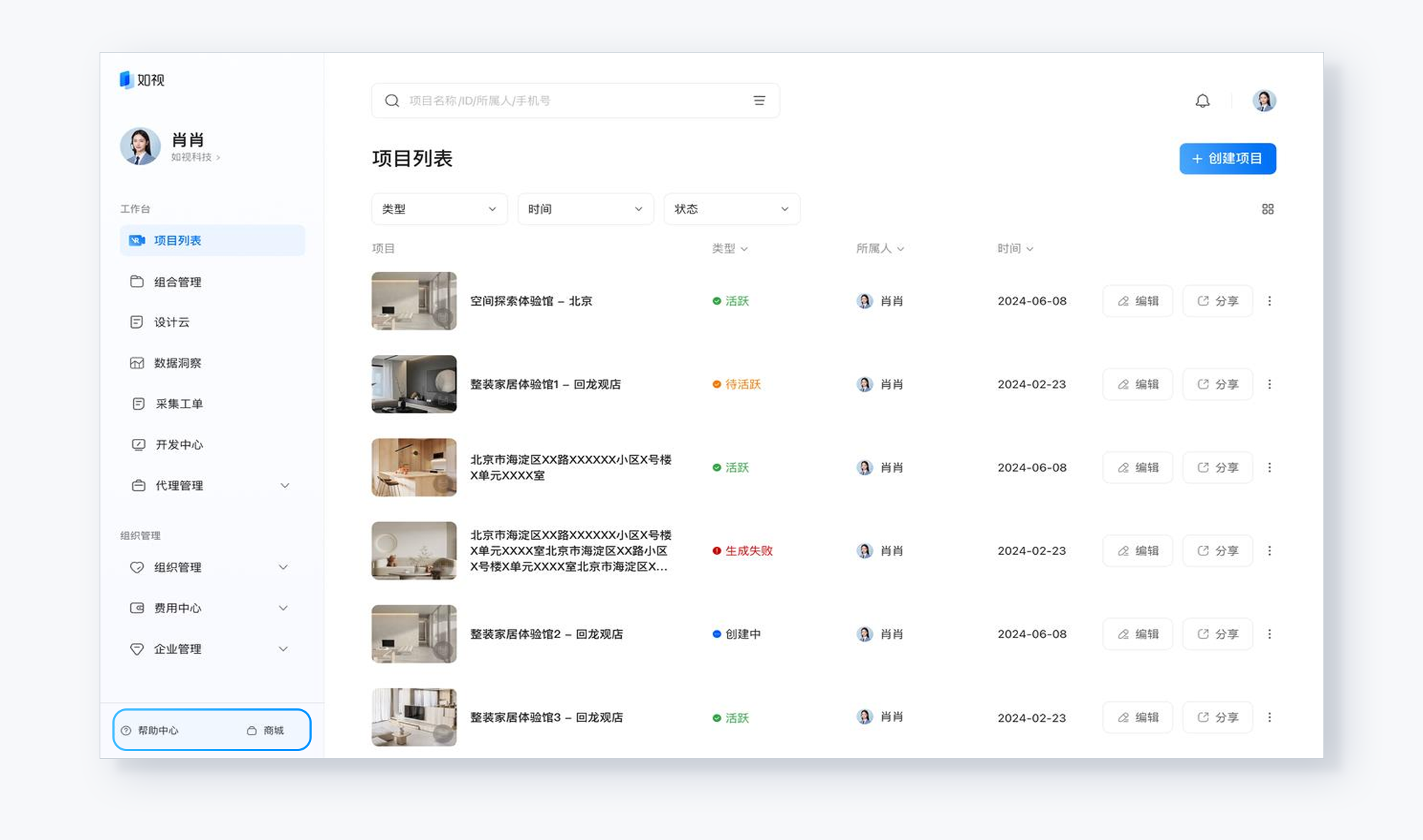Click the 如视 logo
Image resolution: width=1423 pixels, height=840 pixels.
point(142,80)
